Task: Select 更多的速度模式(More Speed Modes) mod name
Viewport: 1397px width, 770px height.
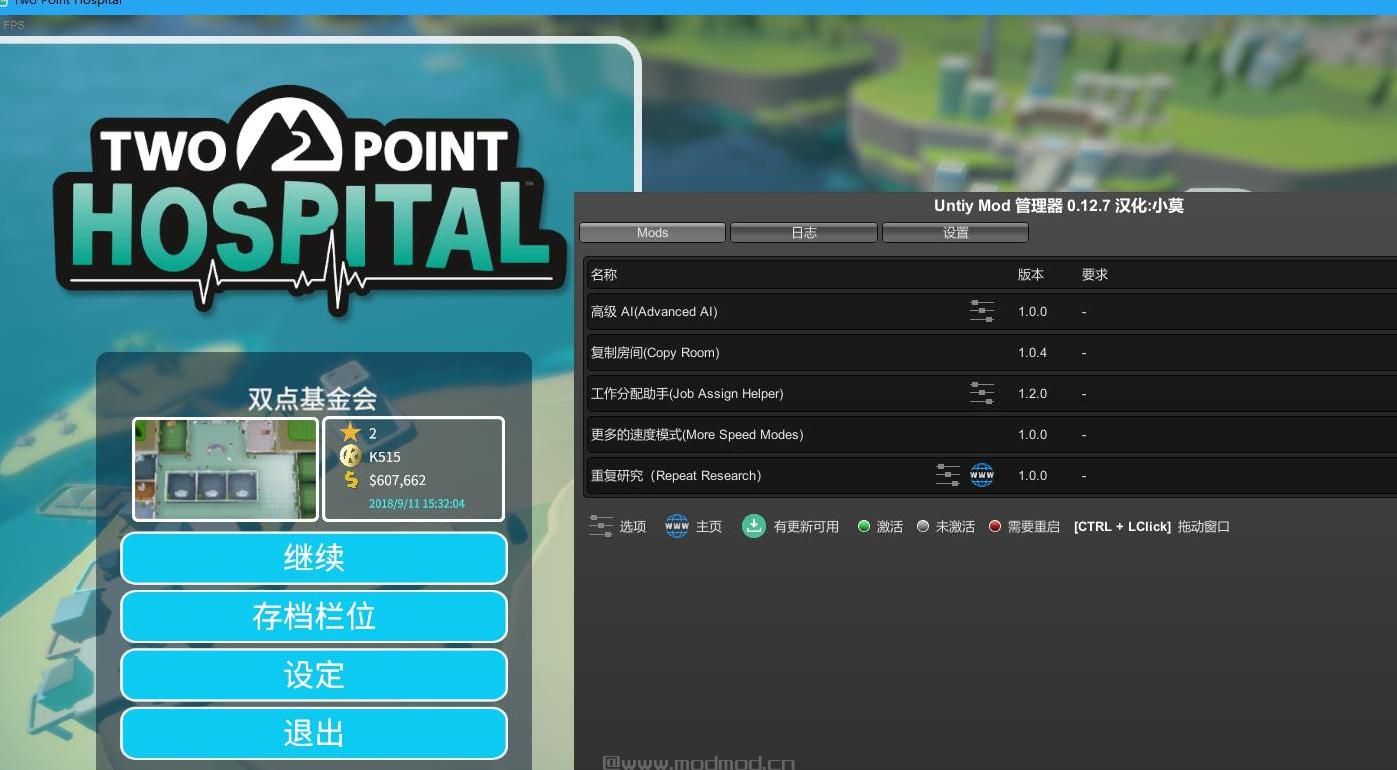Action: point(697,434)
